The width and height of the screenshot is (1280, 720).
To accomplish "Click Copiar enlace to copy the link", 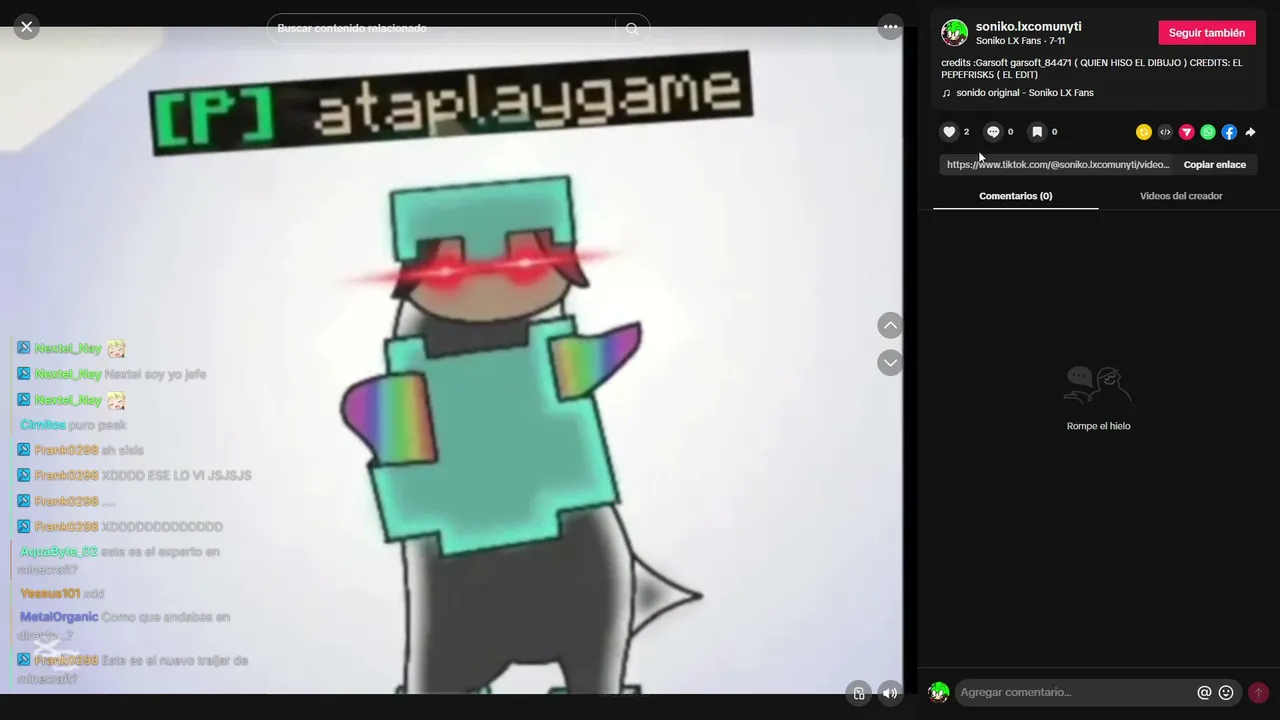I will click(x=1215, y=165).
